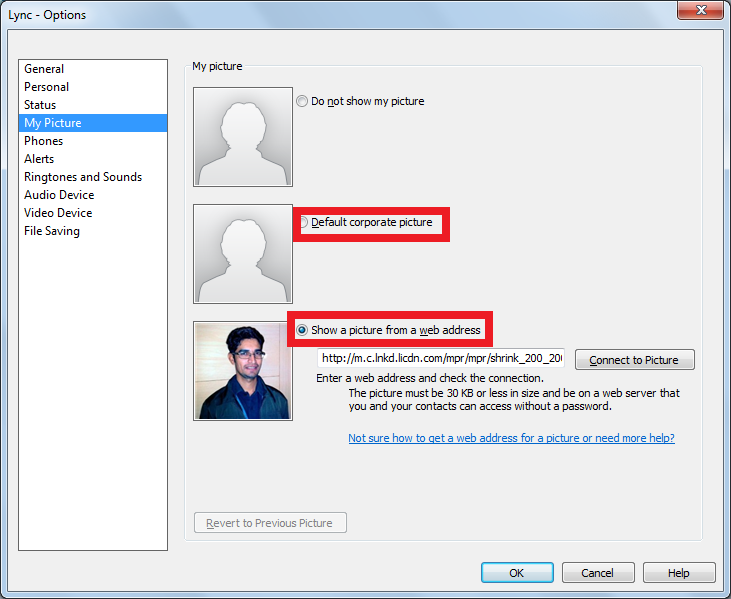Cancel the Options dialog

[x=598, y=572]
